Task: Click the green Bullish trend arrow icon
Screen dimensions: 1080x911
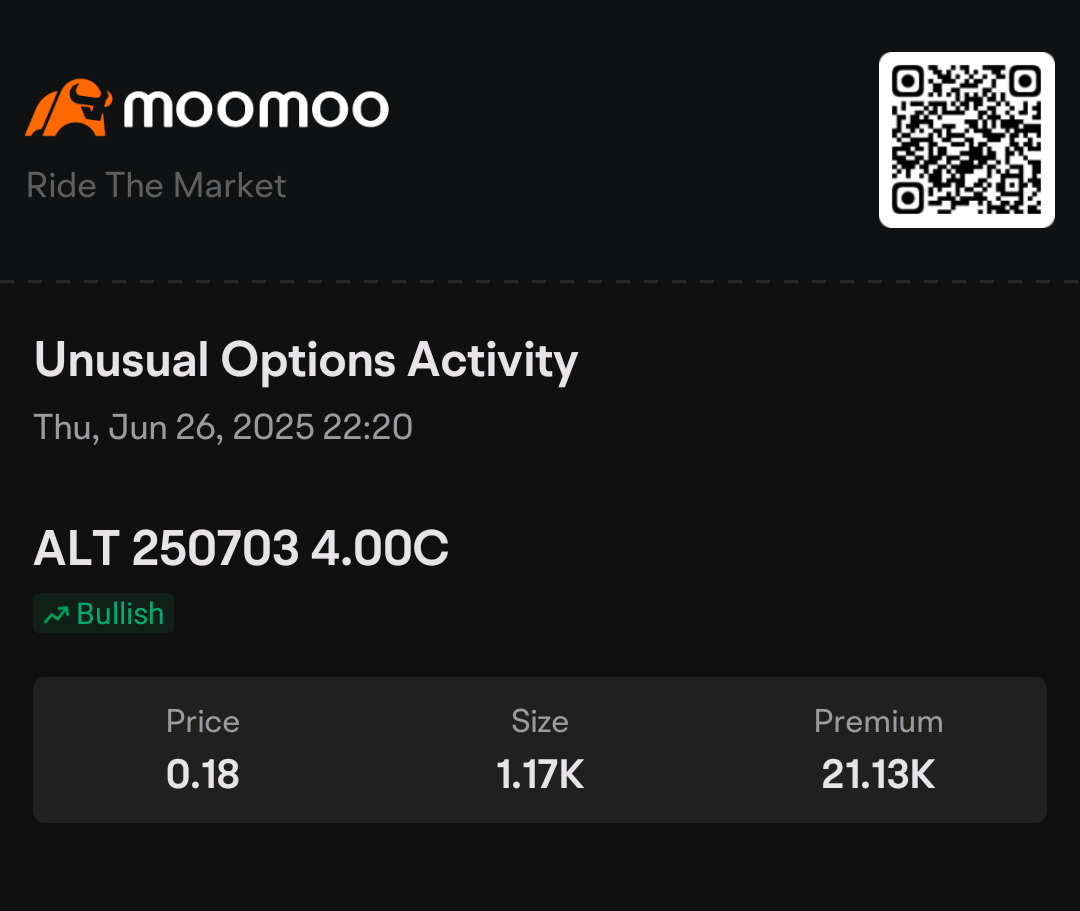Action: pyautogui.click(x=56, y=614)
